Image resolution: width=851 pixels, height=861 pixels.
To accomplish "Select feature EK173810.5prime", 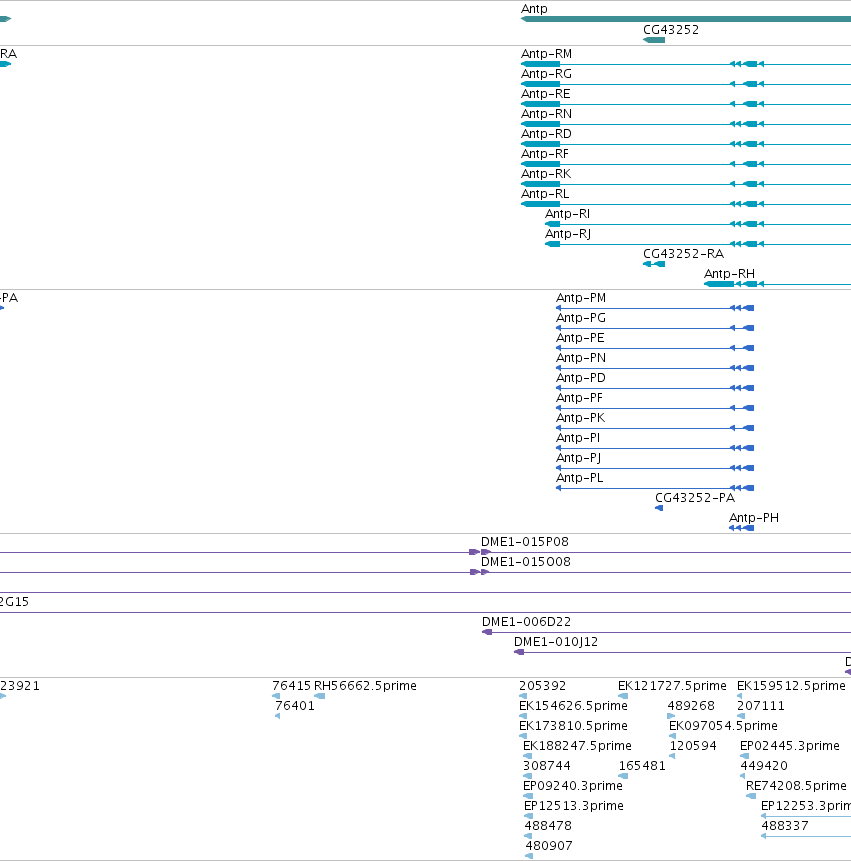I will tap(573, 726).
